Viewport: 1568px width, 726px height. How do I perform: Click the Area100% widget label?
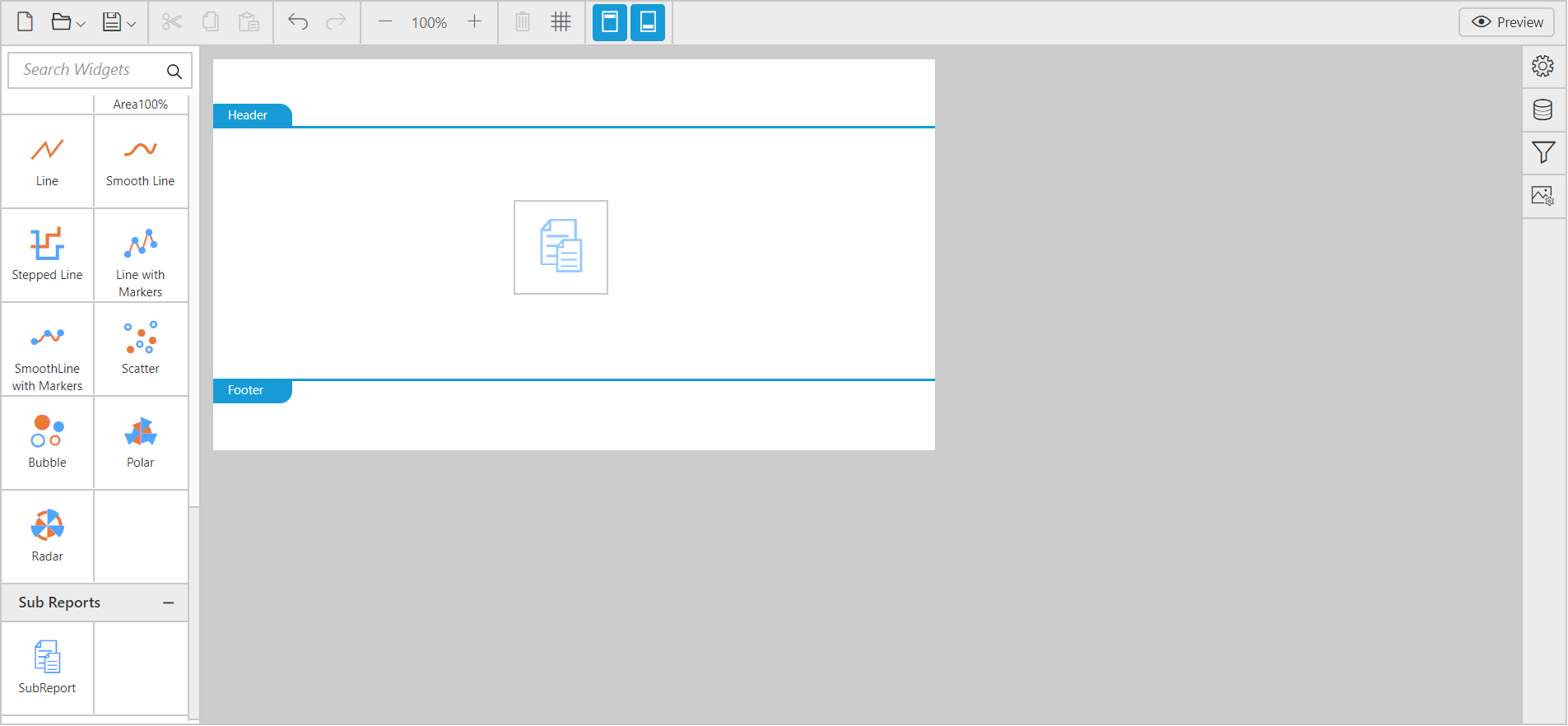(141, 105)
